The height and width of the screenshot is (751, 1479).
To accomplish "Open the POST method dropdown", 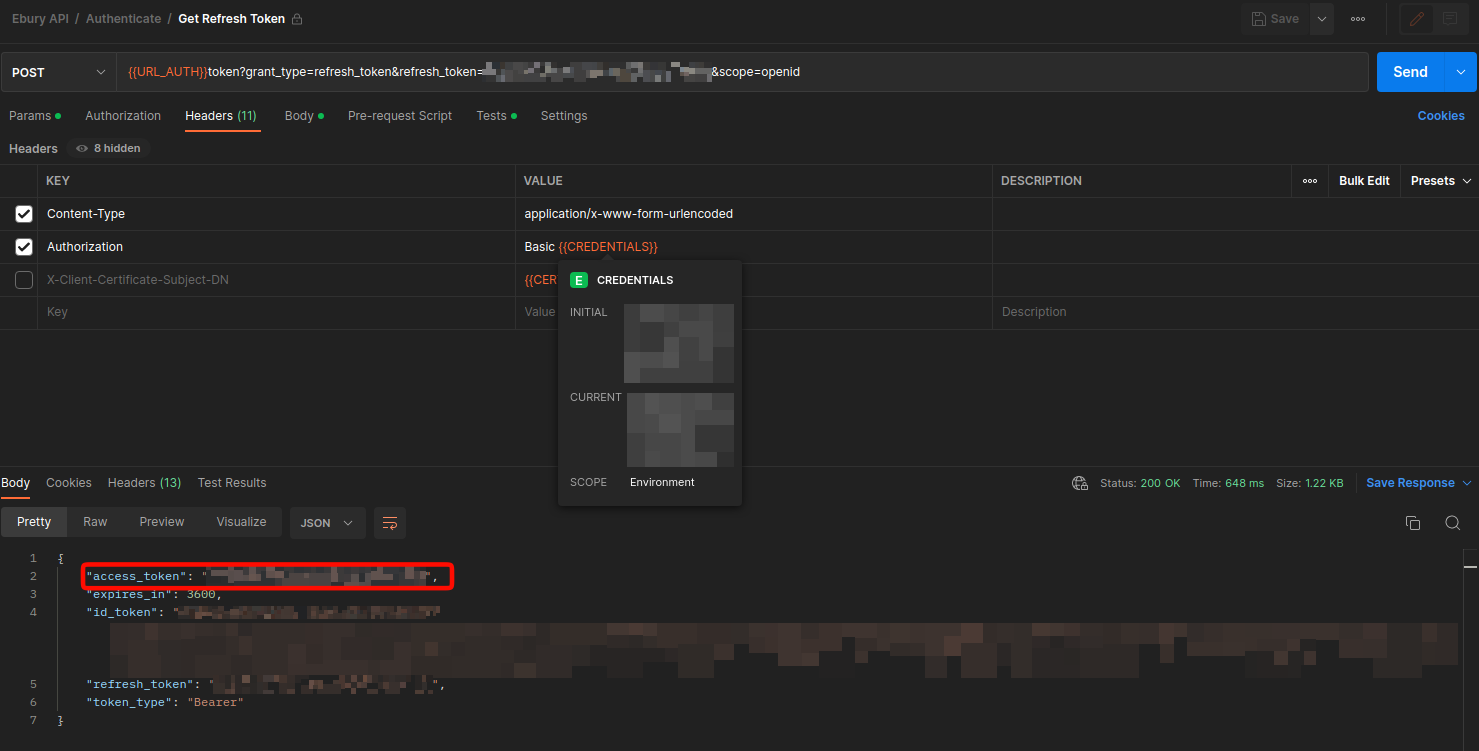I will click(x=58, y=72).
